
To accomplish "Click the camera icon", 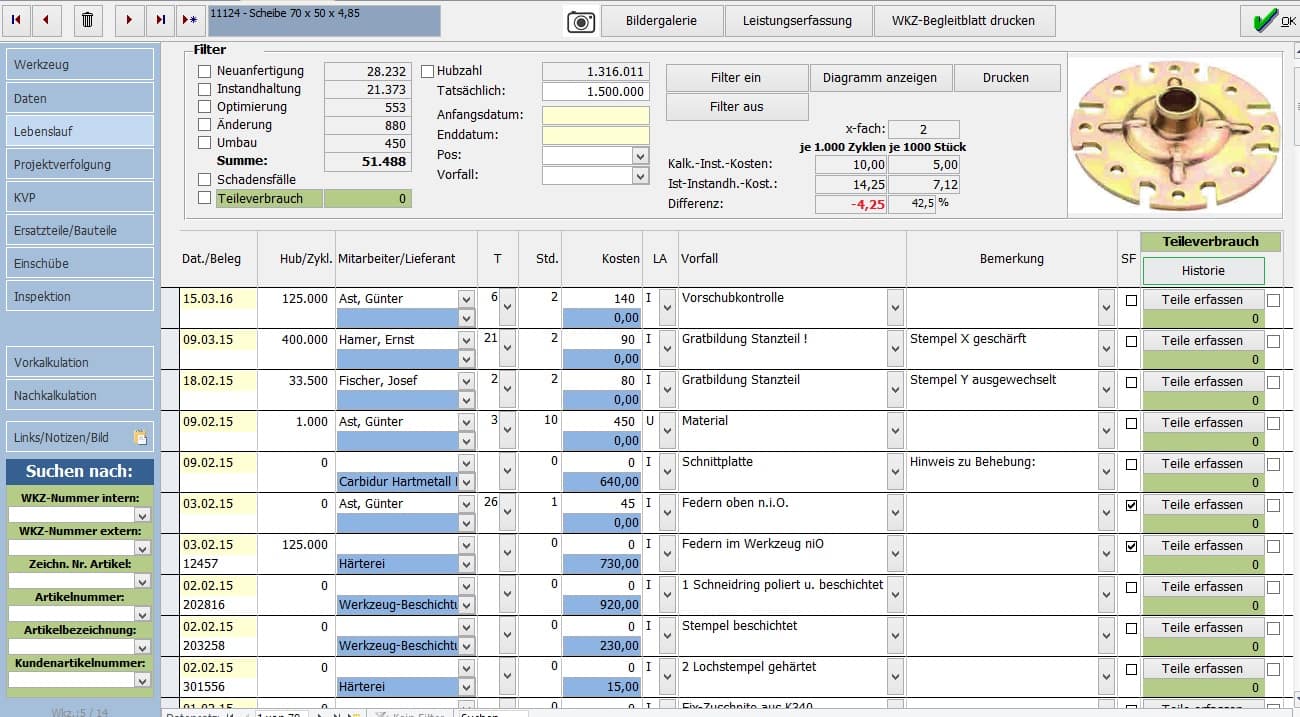I will tap(581, 21).
